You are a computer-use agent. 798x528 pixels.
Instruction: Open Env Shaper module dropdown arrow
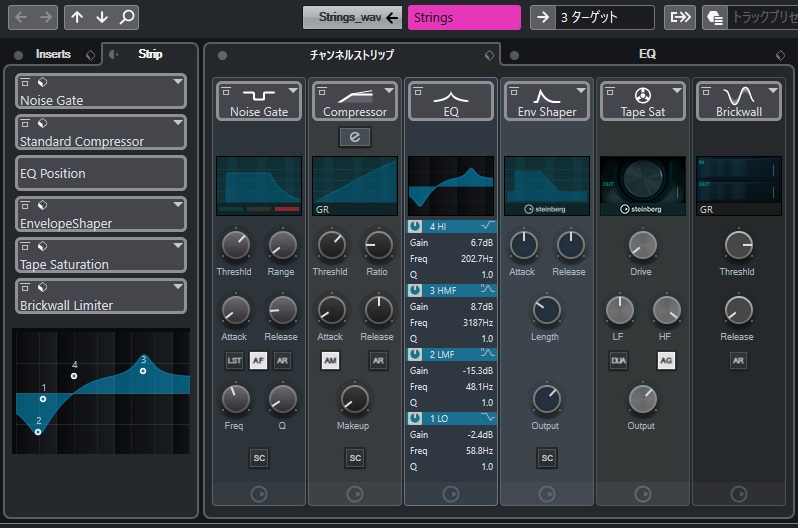tap(581, 90)
